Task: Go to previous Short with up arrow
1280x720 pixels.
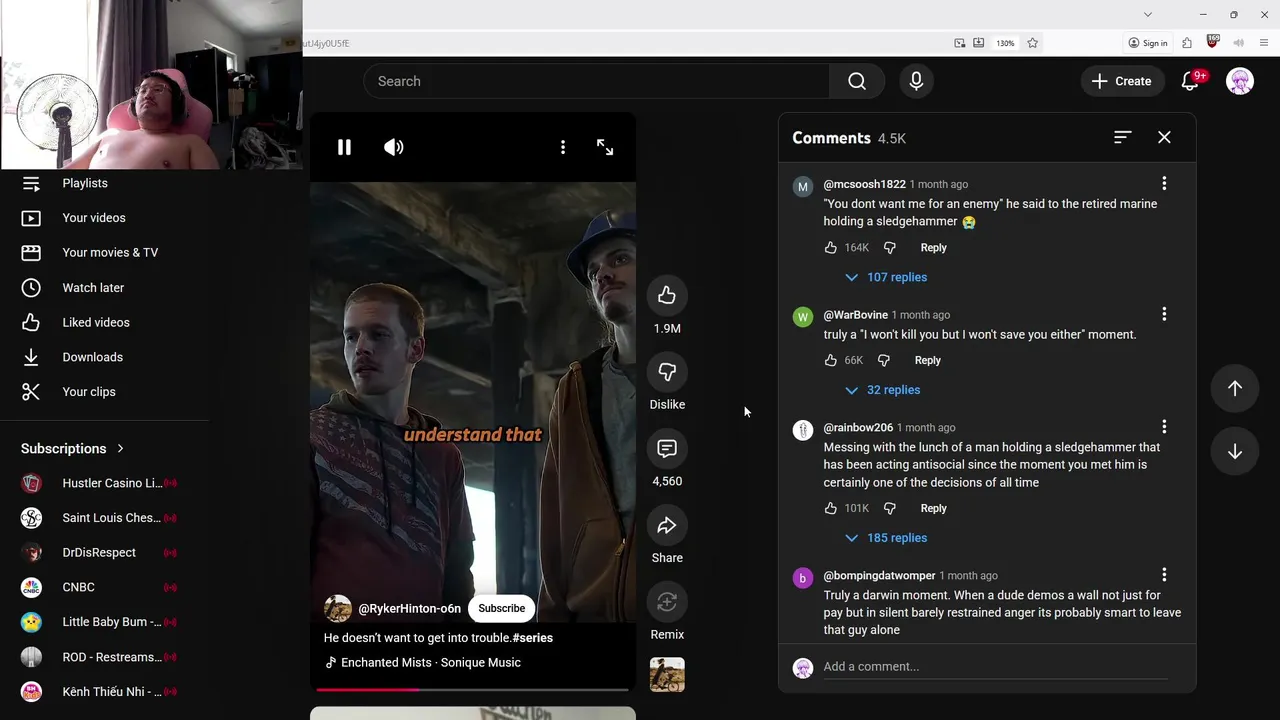Action: pos(1235,388)
